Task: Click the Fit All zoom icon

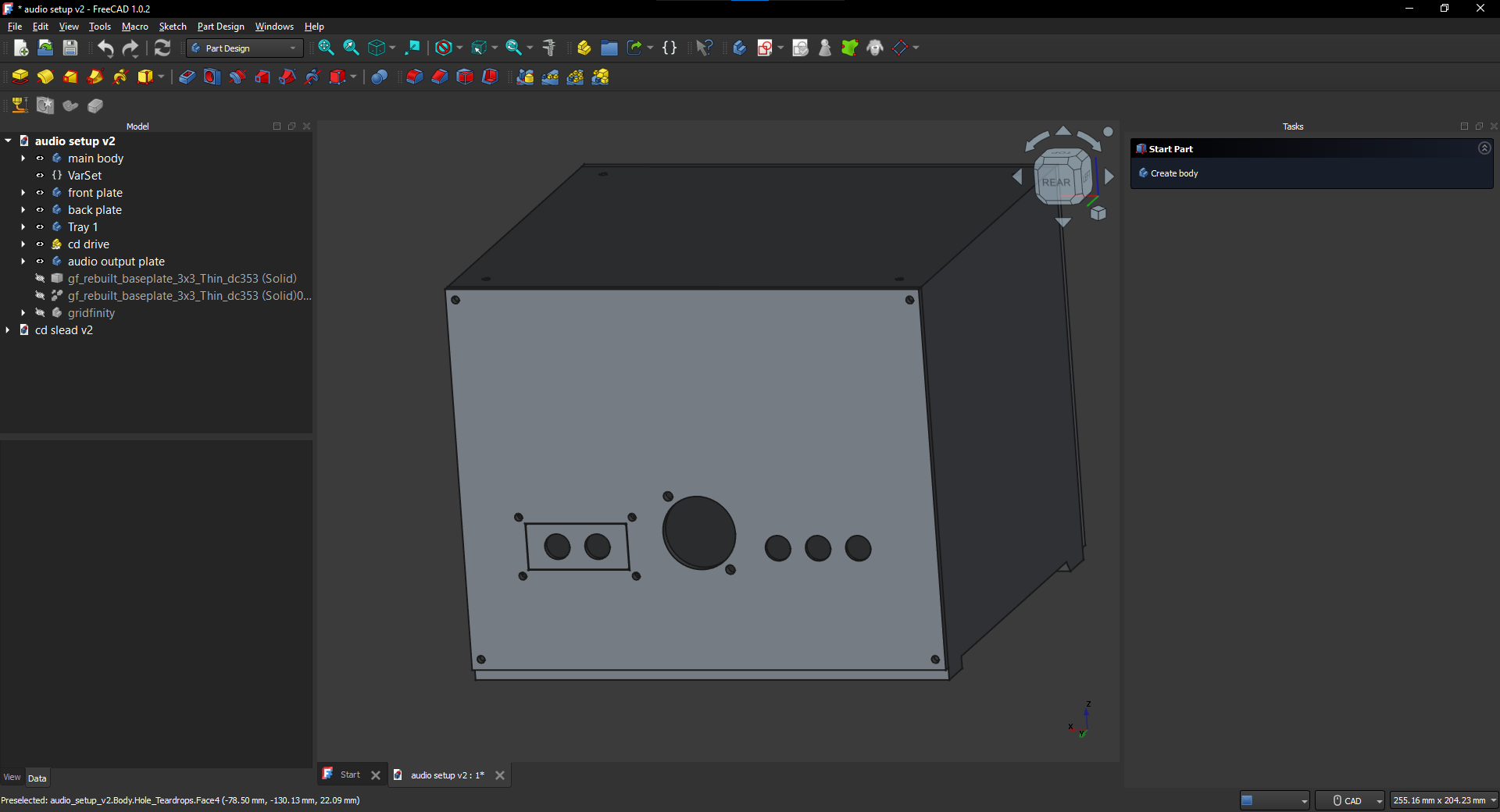Action: (x=326, y=48)
